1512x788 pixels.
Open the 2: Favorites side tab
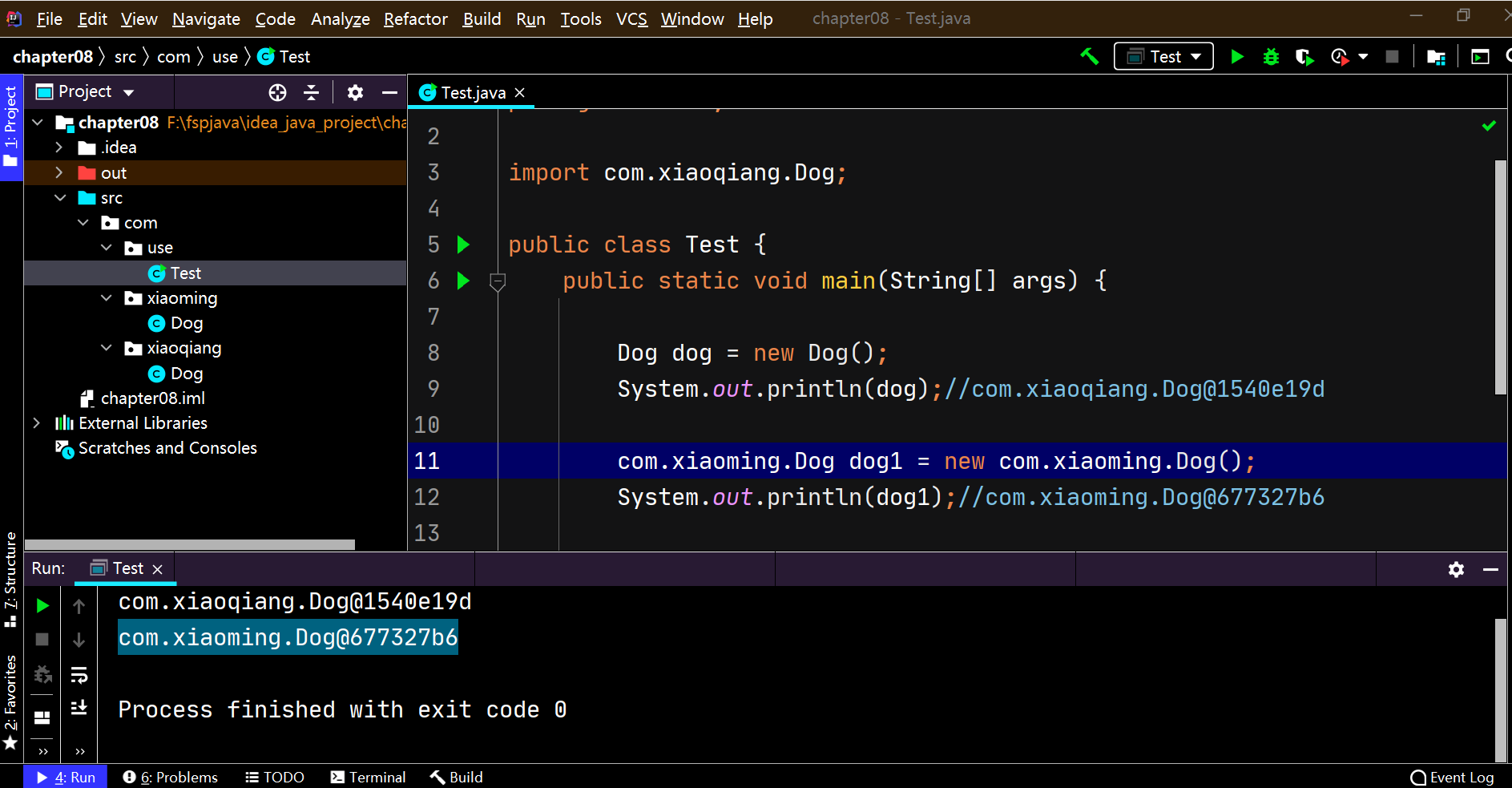click(x=10, y=702)
